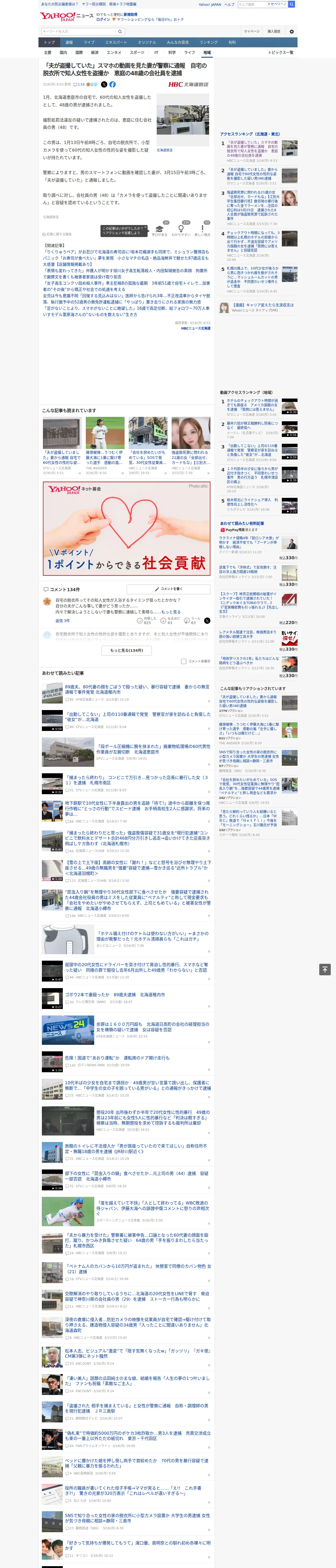The width and height of the screenshot is (336, 1568).
Task: Click the マイページ link
Action: click(251, 31)
